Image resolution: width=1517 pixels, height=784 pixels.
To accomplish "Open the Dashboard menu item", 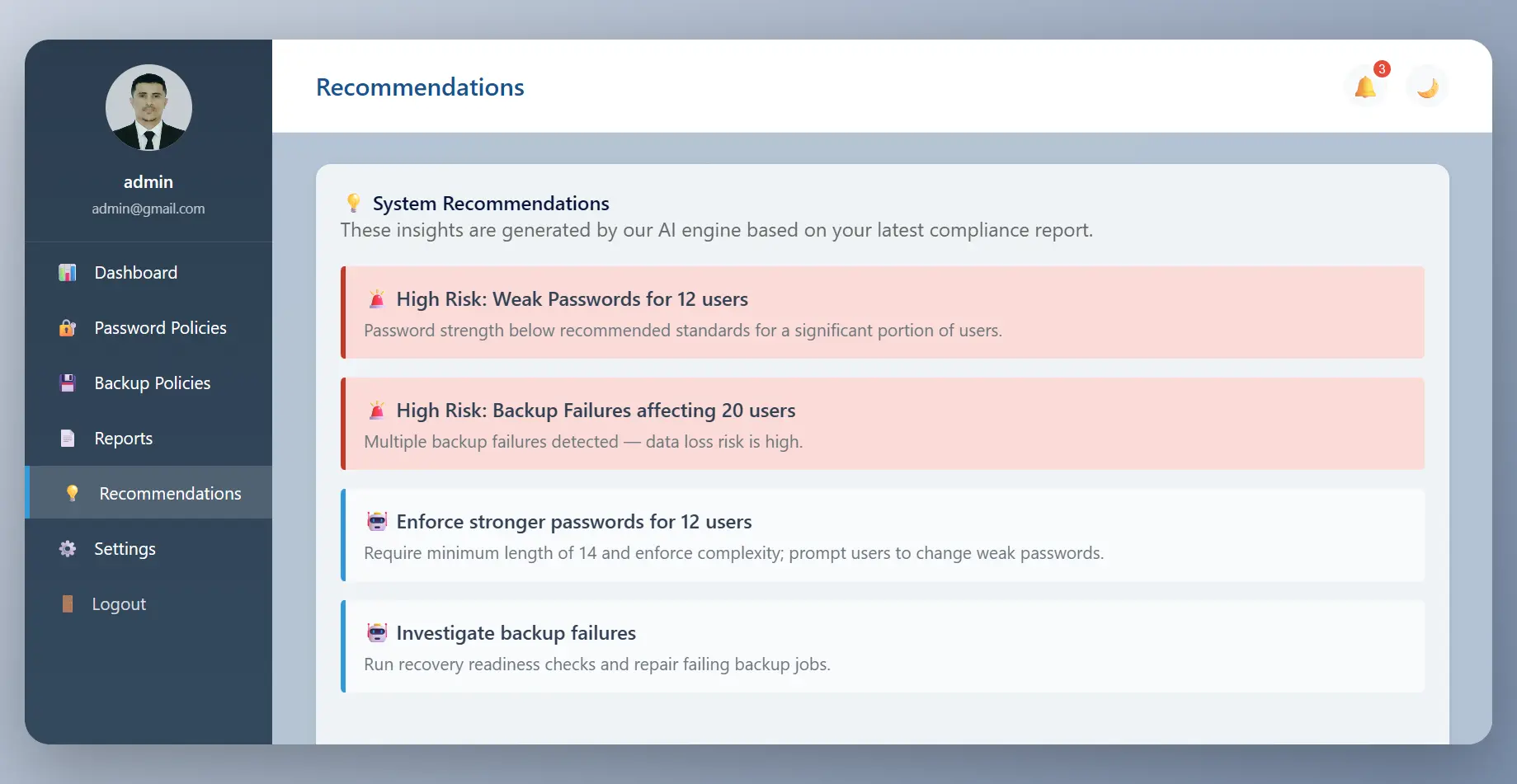I will point(136,273).
